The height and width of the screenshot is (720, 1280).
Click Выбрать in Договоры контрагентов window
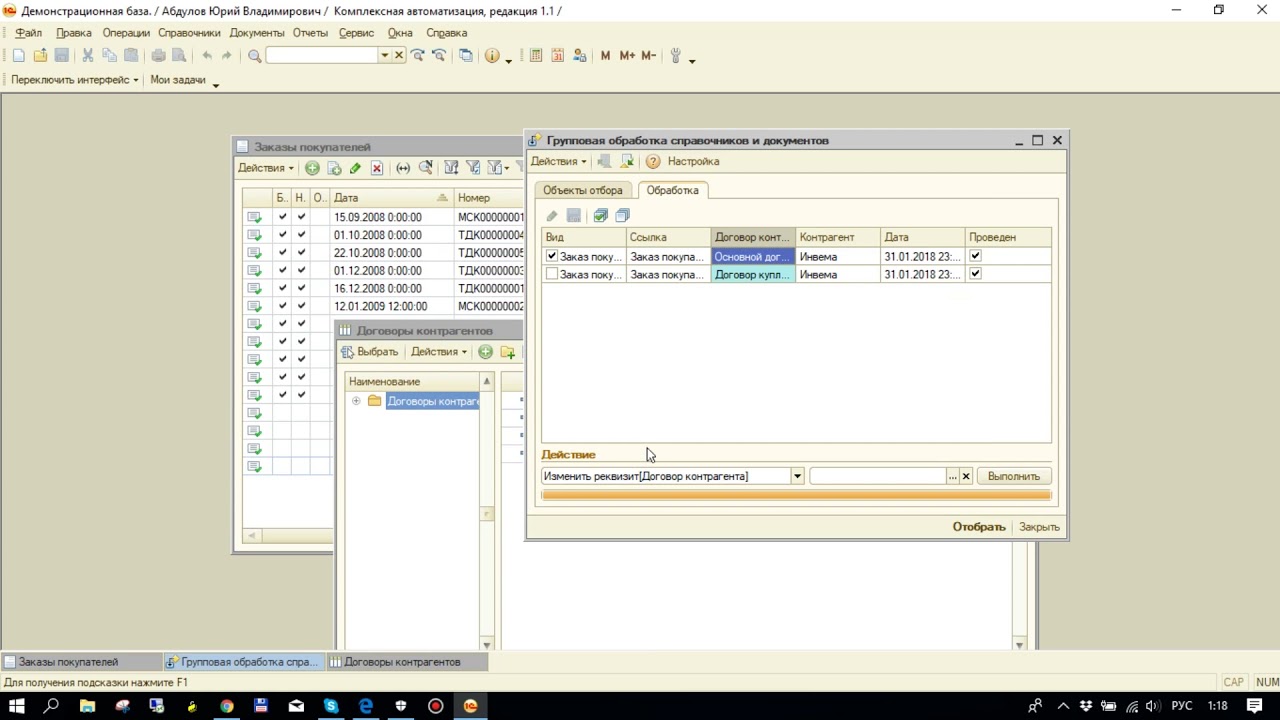[x=370, y=352]
